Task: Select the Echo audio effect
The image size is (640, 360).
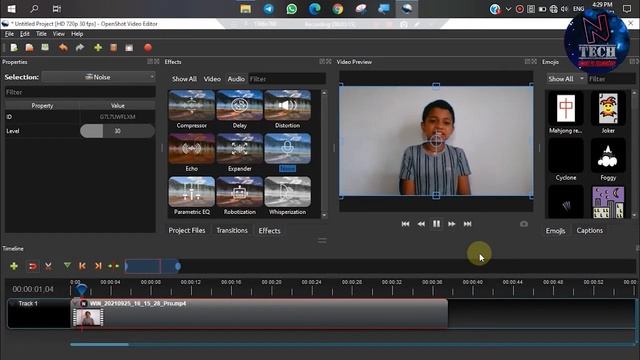Action: pos(191,152)
